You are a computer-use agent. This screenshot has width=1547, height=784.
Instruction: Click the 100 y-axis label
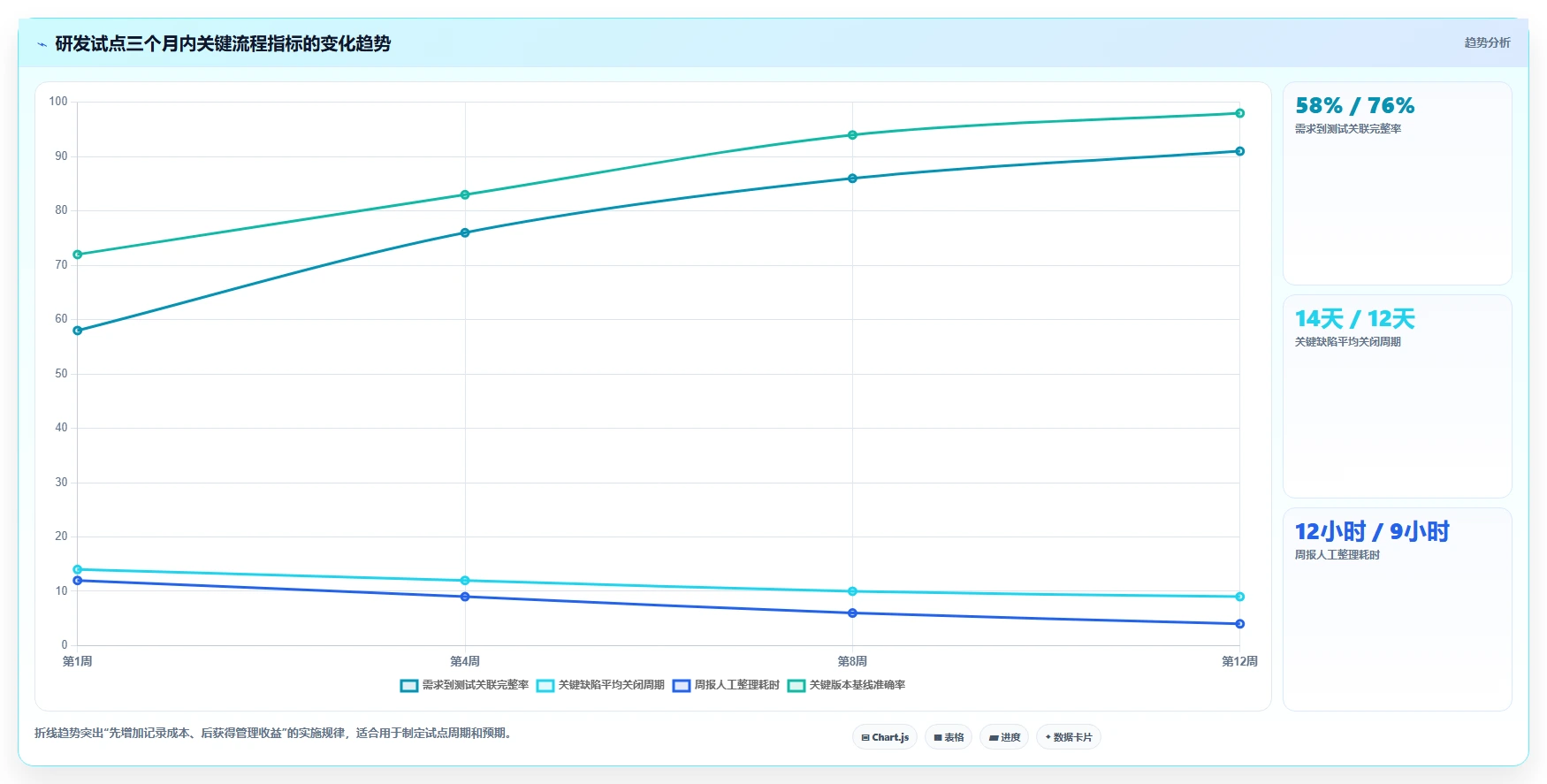[58, 102]
